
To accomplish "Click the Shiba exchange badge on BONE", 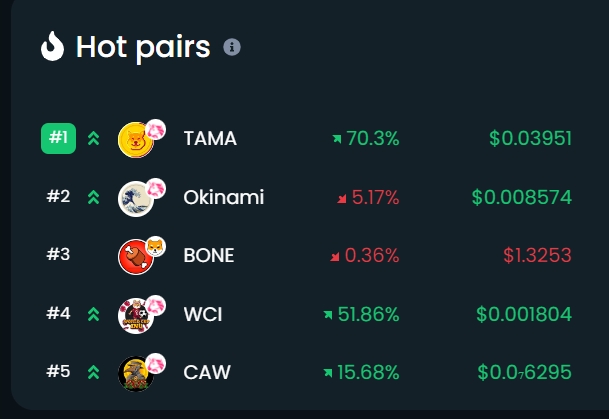I will tap(156, 246).
